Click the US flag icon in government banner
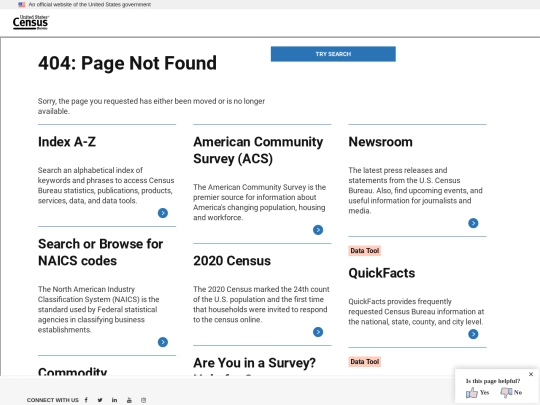Screen dimensions: 540x405 point(22,4)
